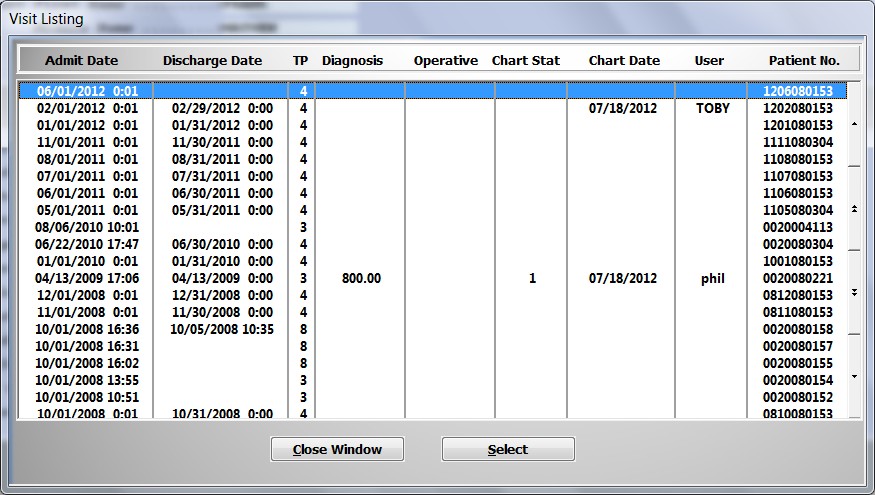Click patient number 0020080155
Screen dimensions: 875x495
coord(798,363)
